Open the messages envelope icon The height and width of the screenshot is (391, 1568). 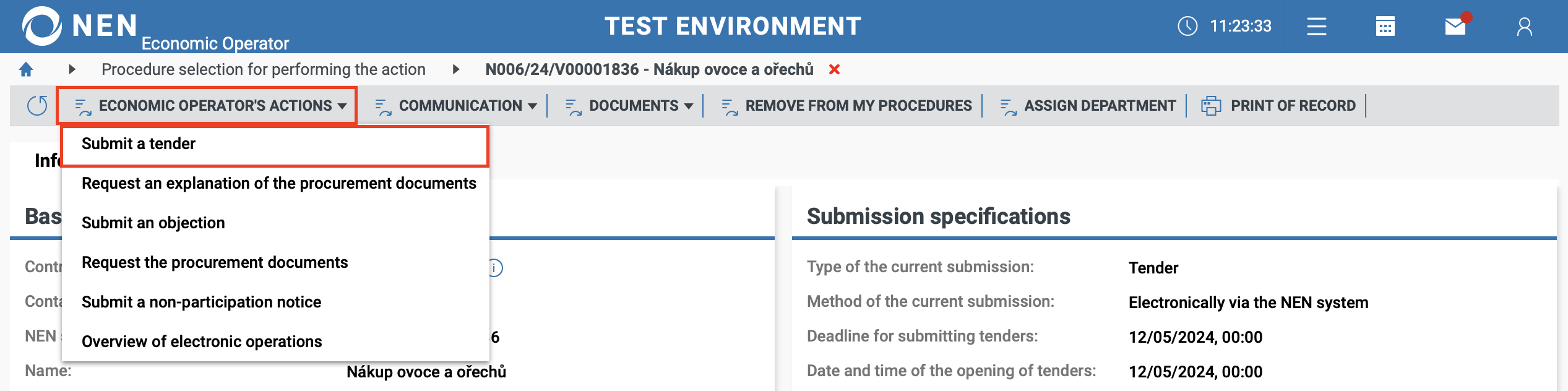[1455, 27]
